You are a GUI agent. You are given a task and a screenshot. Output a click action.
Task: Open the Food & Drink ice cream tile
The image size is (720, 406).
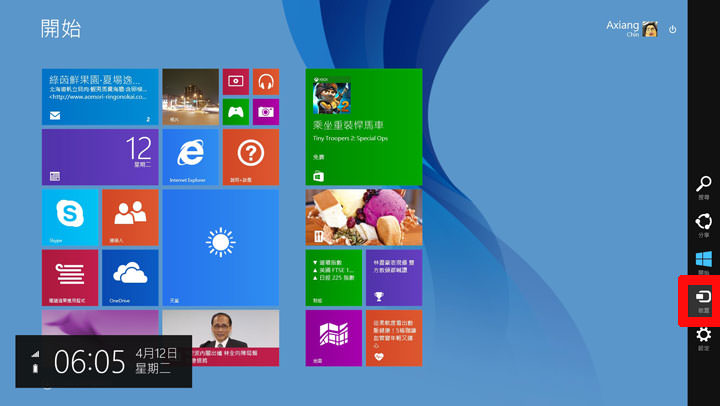(364, 217)
